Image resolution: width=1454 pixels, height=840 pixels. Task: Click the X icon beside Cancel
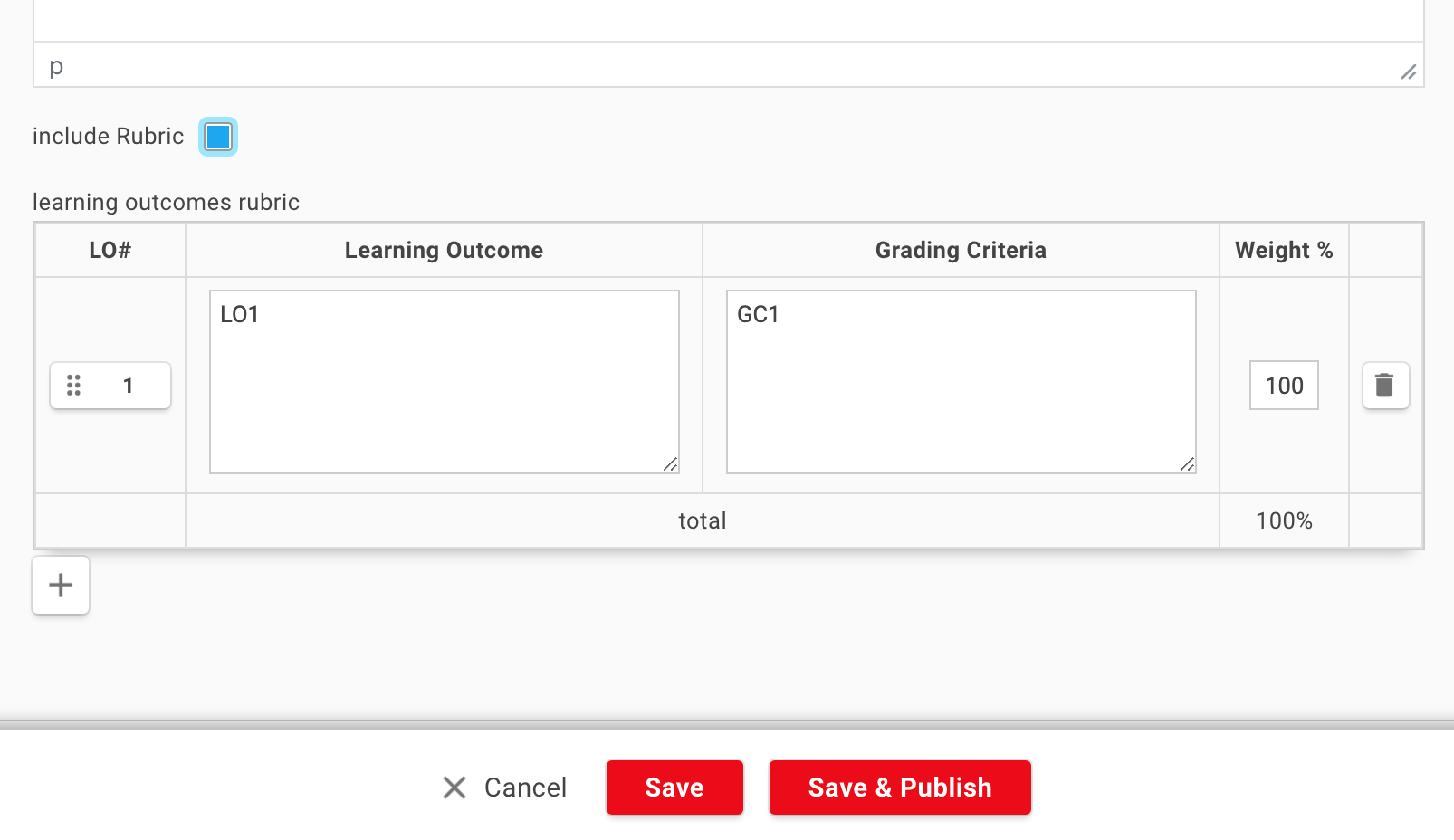pos(454,787)
